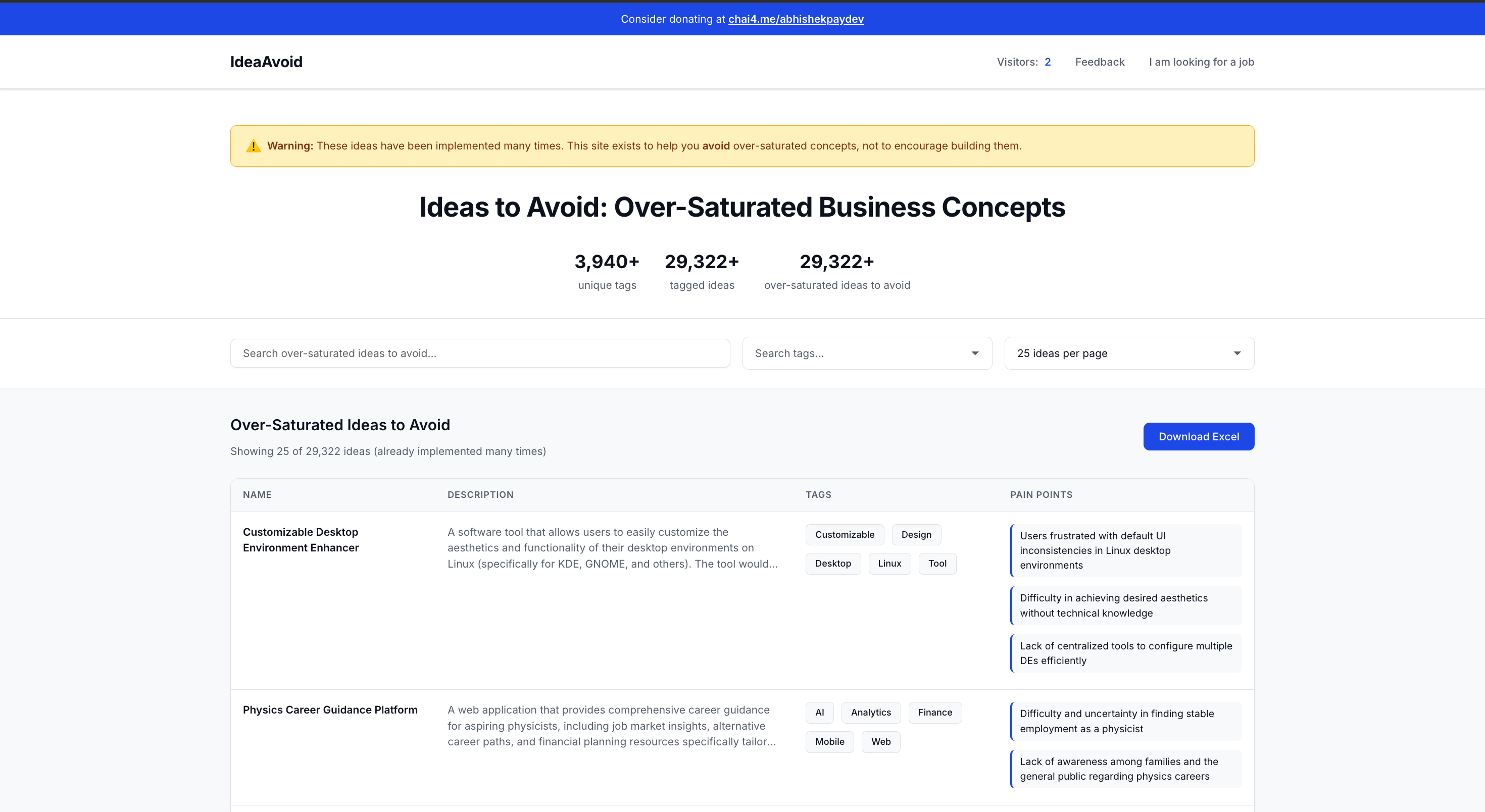Screen dimensions: 1485x812
Task: Open the Feedback page
Action: [x=1099, y=62]
